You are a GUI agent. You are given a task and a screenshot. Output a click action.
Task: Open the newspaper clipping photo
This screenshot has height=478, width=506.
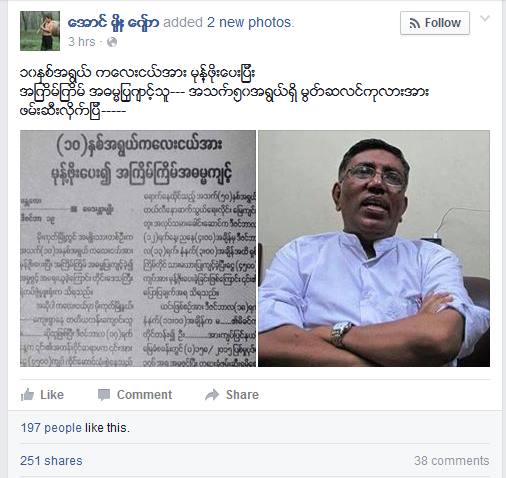[x=138, y=248]
